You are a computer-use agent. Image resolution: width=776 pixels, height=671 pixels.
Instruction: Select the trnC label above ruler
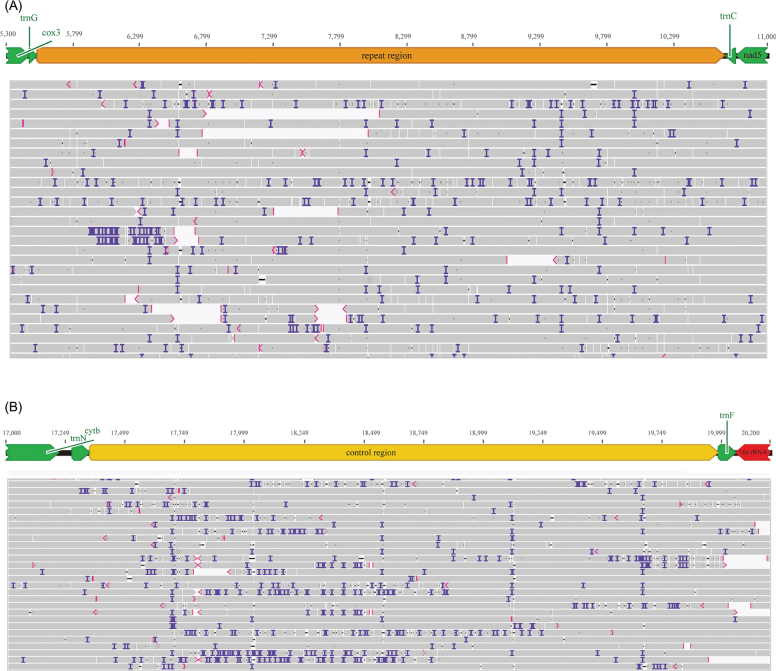coord(728,16)
